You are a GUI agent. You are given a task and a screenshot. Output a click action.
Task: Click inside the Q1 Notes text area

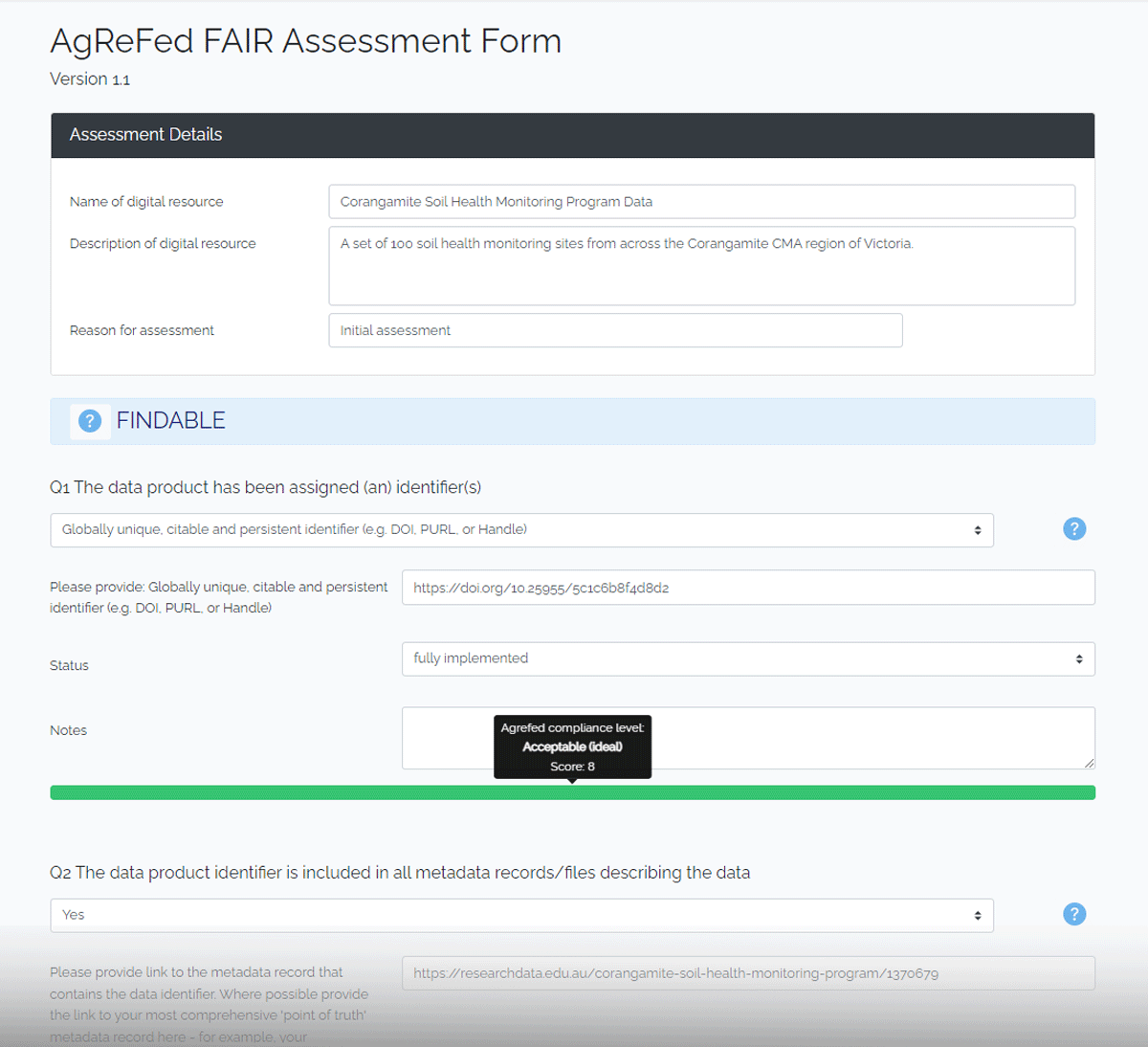pos(748,738)
